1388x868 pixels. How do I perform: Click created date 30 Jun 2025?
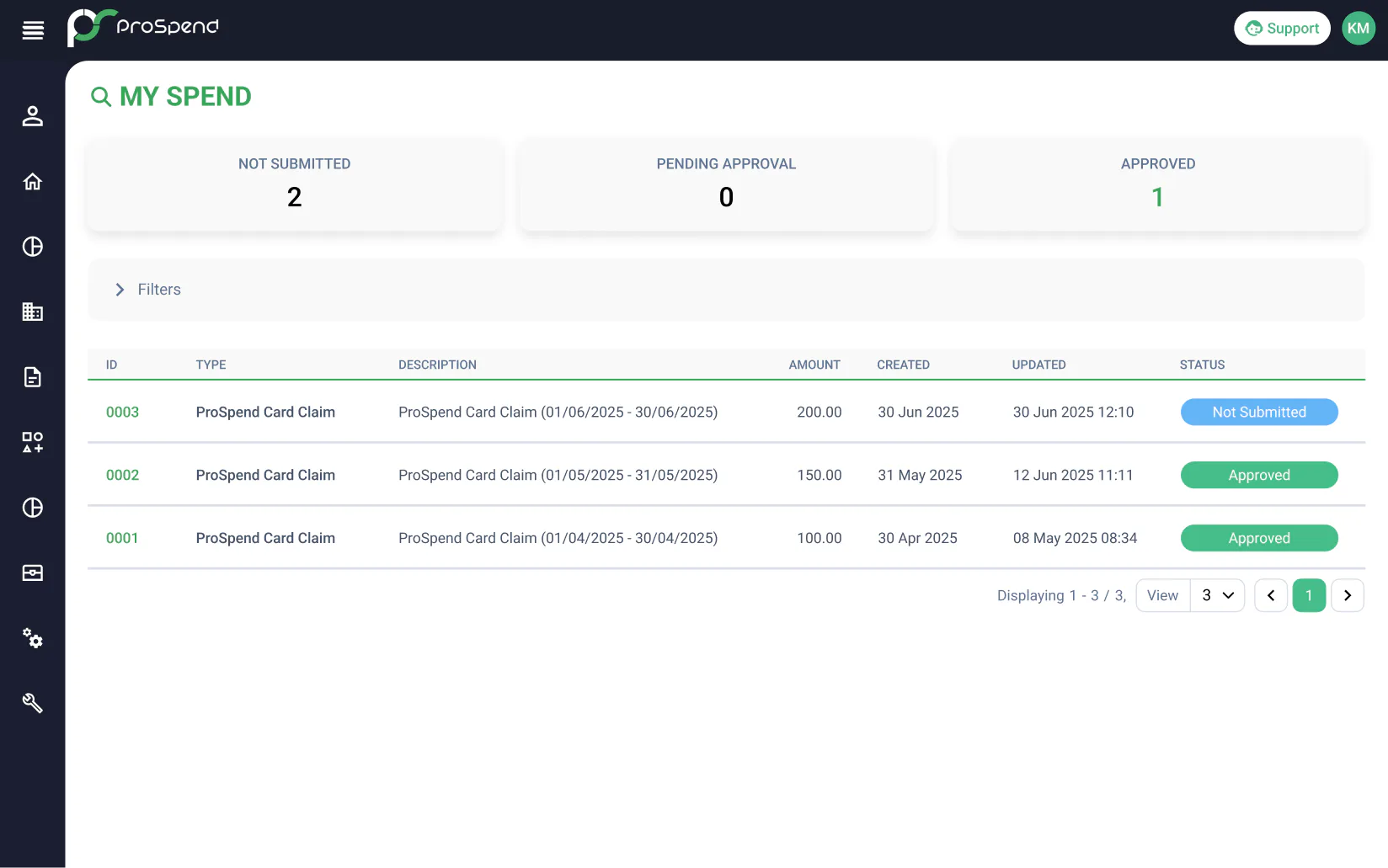[x=918, y=413]
